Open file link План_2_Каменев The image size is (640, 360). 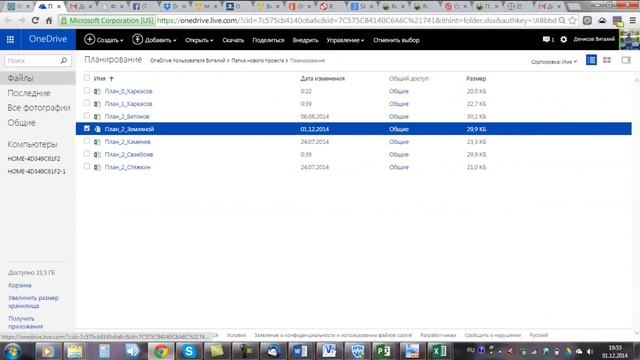127,142
